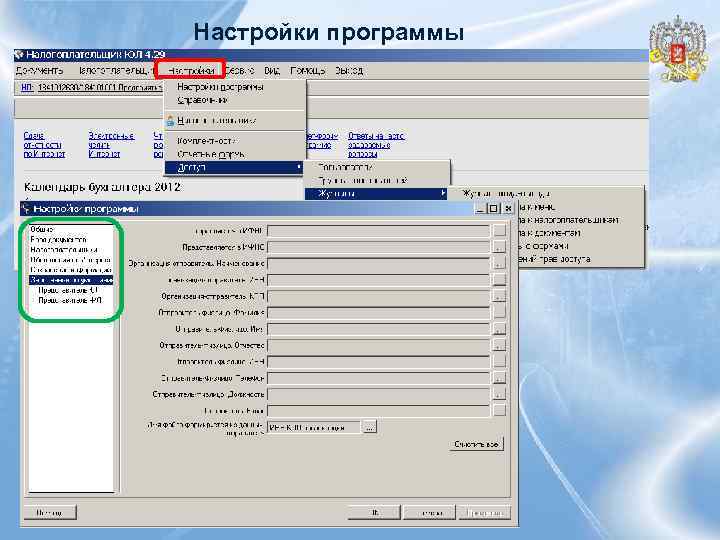Open browse button next to Представляется в ИФНС
Screen dimensions: 720x540
499,247
